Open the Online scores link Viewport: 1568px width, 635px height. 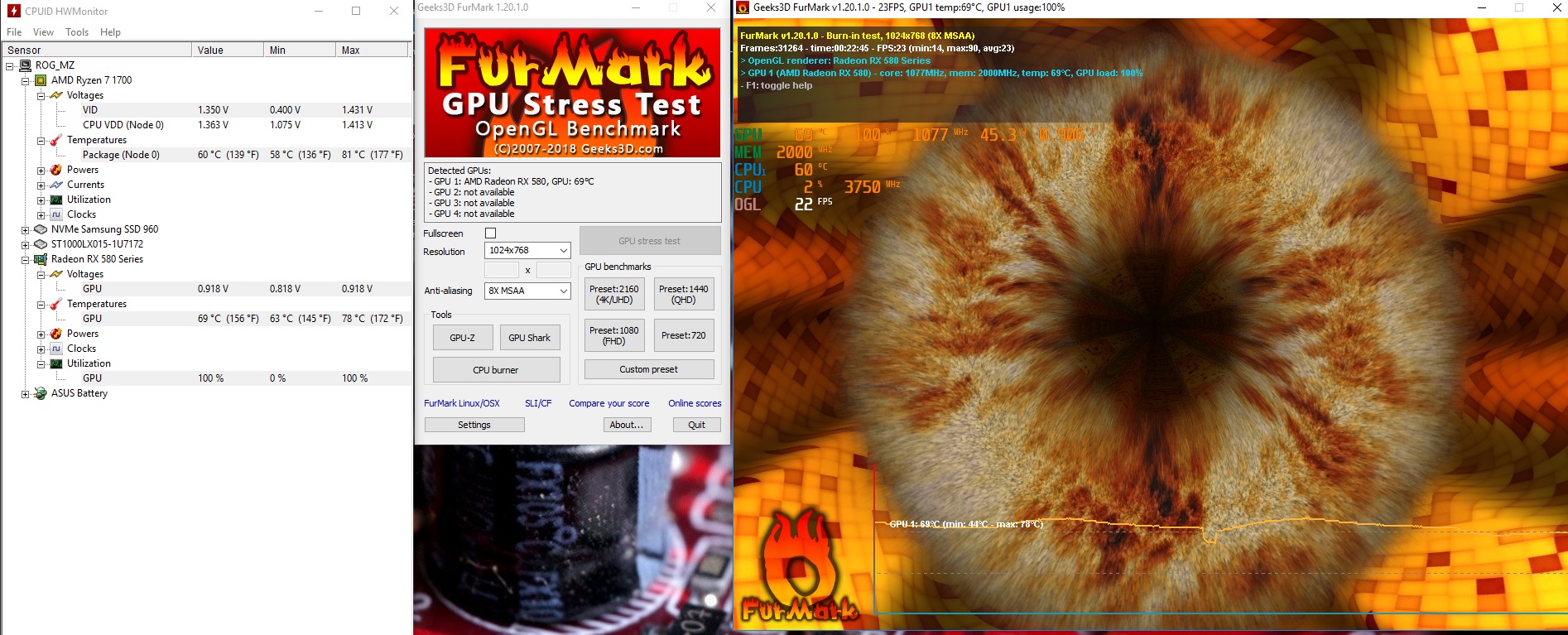pyautogui.click(x=695, y=403)
